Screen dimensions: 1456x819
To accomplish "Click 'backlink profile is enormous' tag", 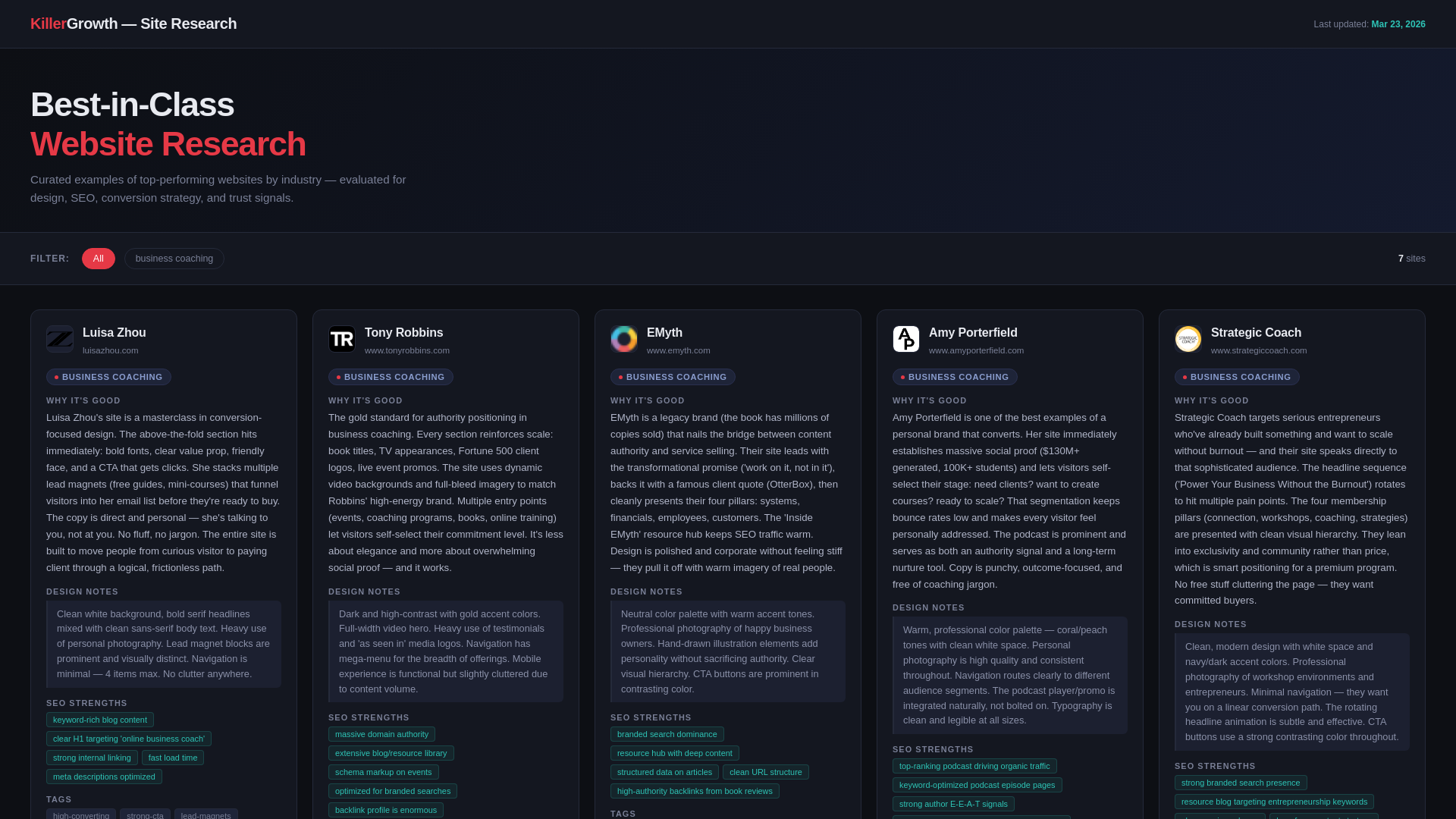I will click(386, 810).
